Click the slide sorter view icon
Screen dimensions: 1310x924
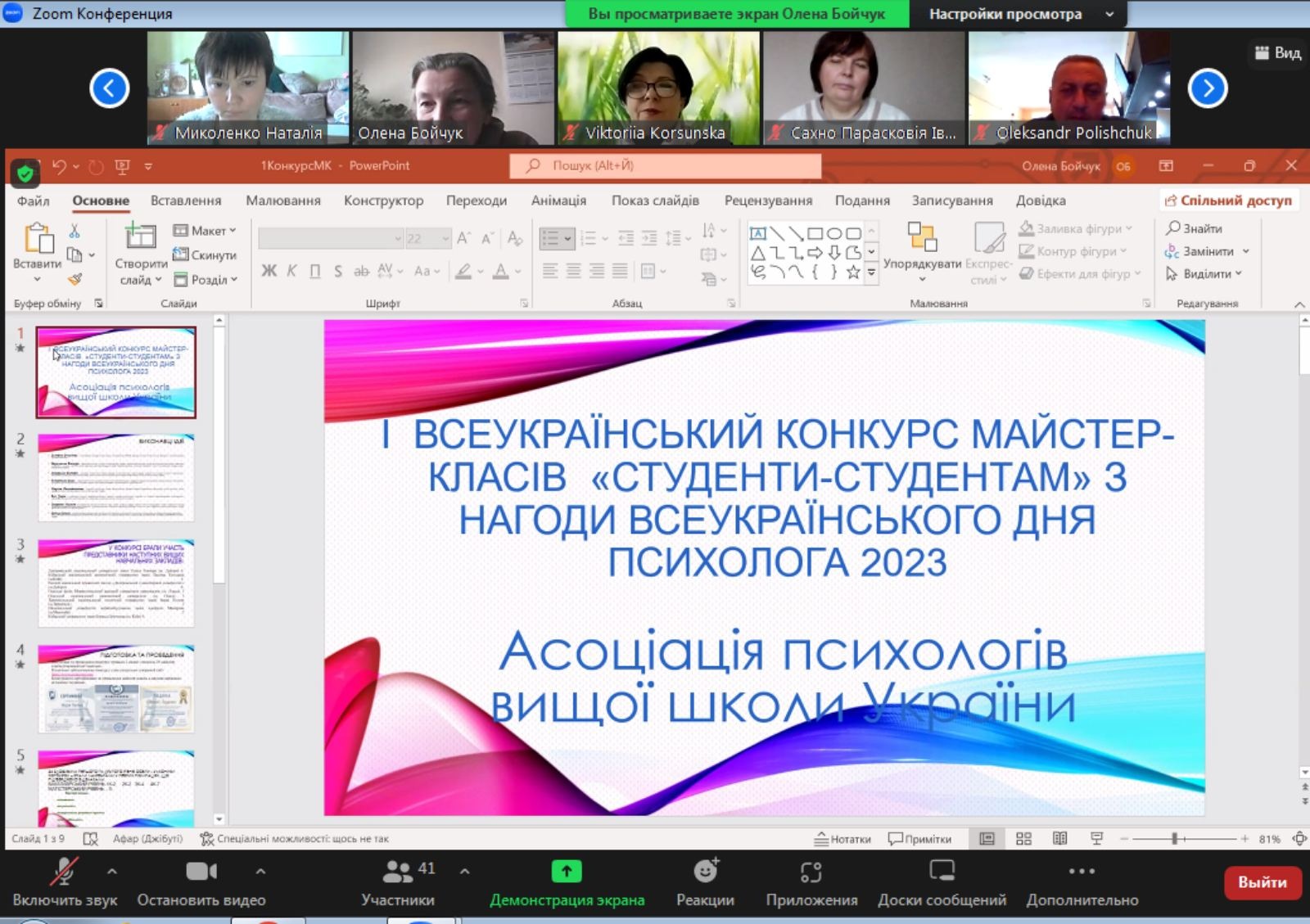(x=1023, y=839)
